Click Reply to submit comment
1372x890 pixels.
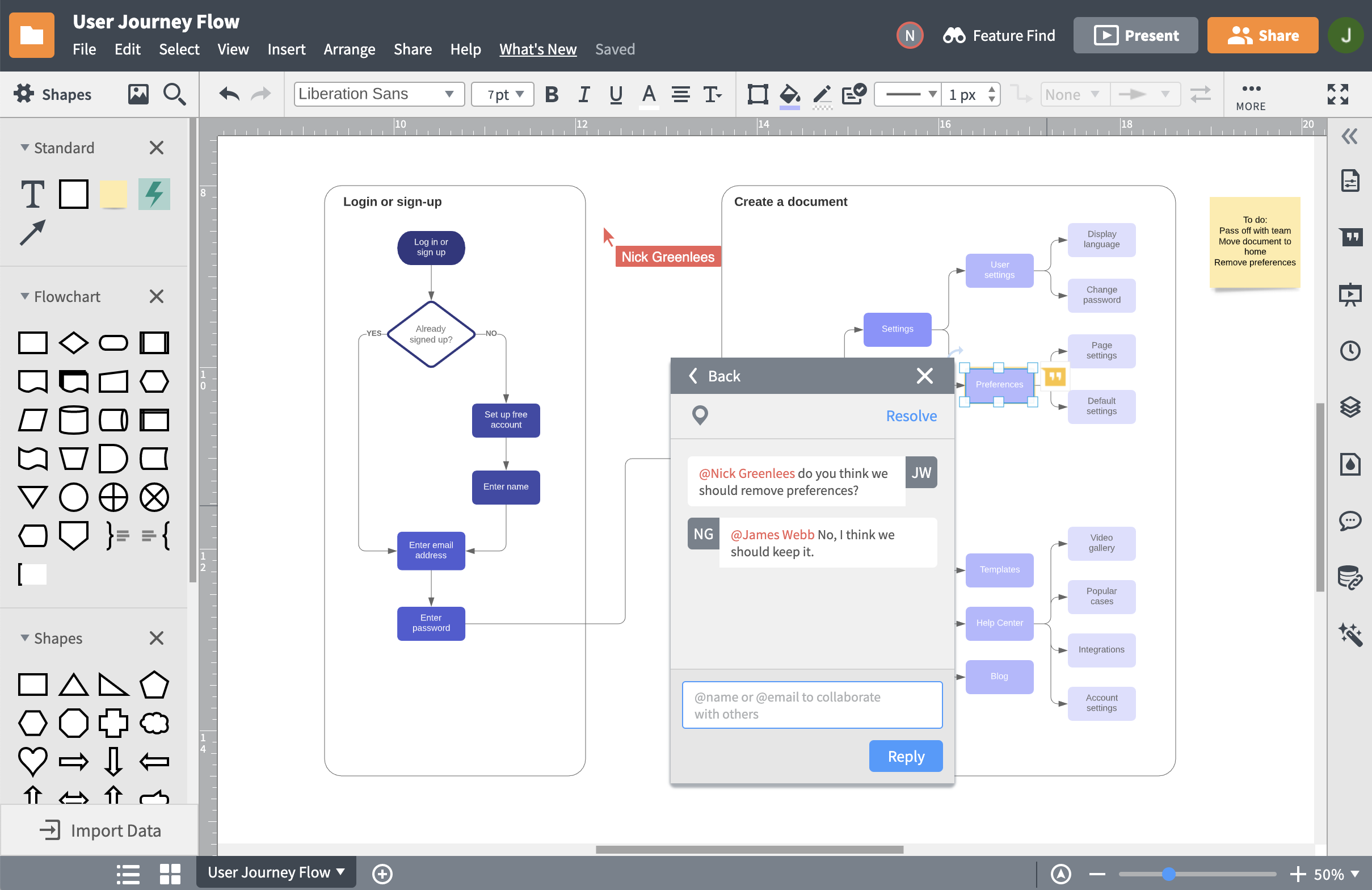pyautogui.click(x=903, y=755)
